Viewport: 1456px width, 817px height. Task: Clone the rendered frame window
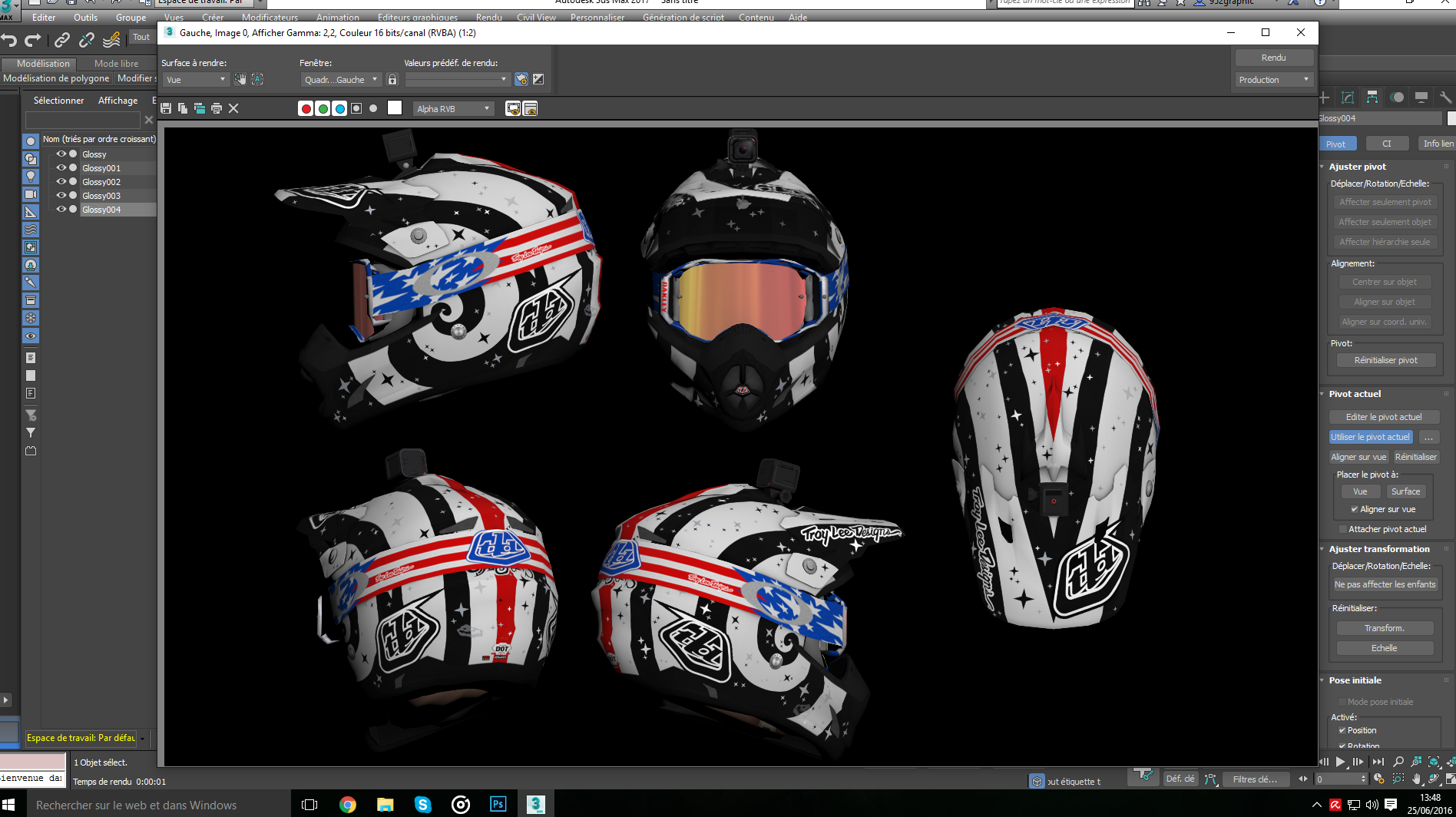[200, 108]
